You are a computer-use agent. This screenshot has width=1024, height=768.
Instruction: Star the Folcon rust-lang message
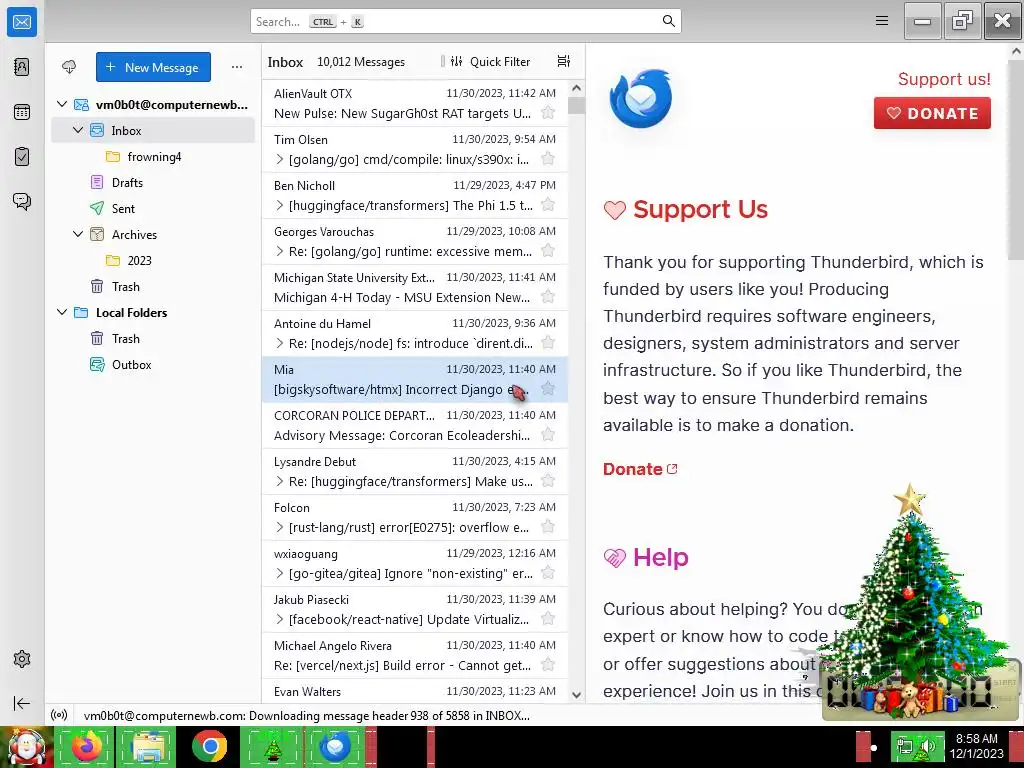(548, 527)
